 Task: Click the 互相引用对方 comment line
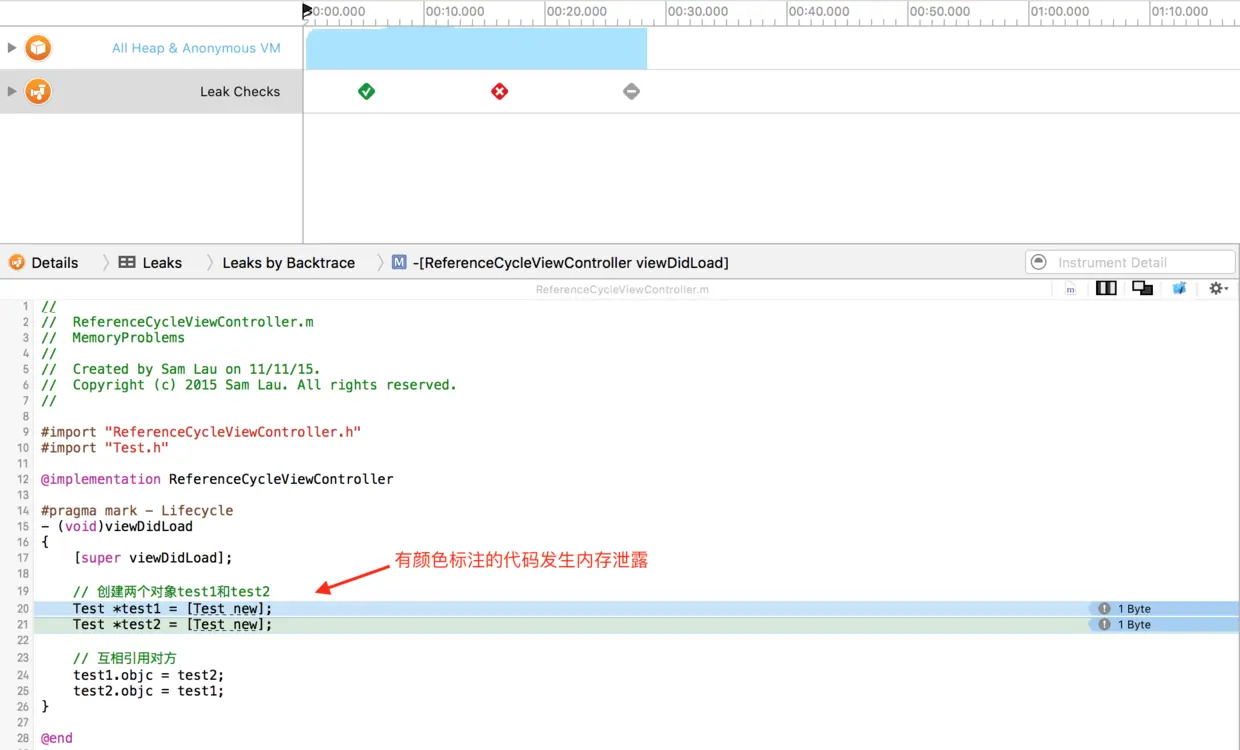(x=124, y=658)
